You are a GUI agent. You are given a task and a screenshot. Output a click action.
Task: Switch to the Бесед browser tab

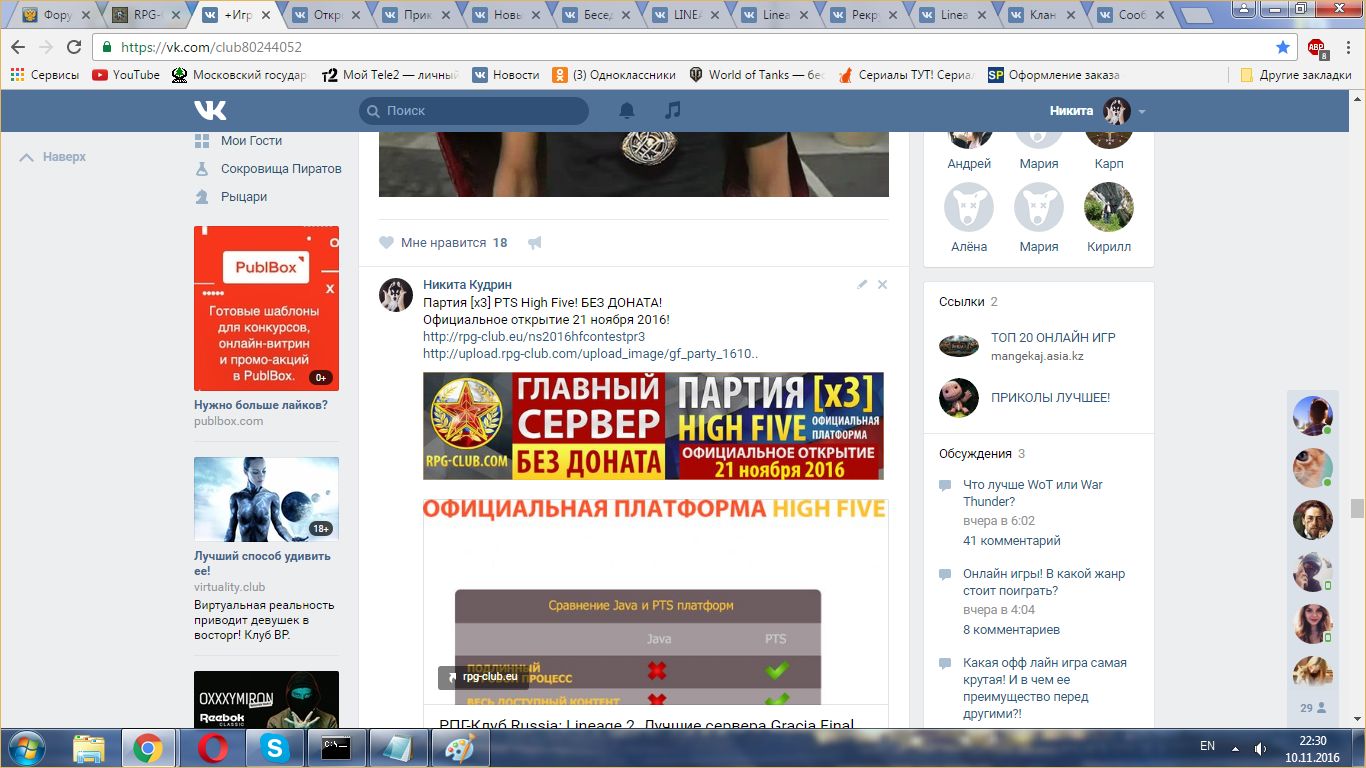click(597, 15)
